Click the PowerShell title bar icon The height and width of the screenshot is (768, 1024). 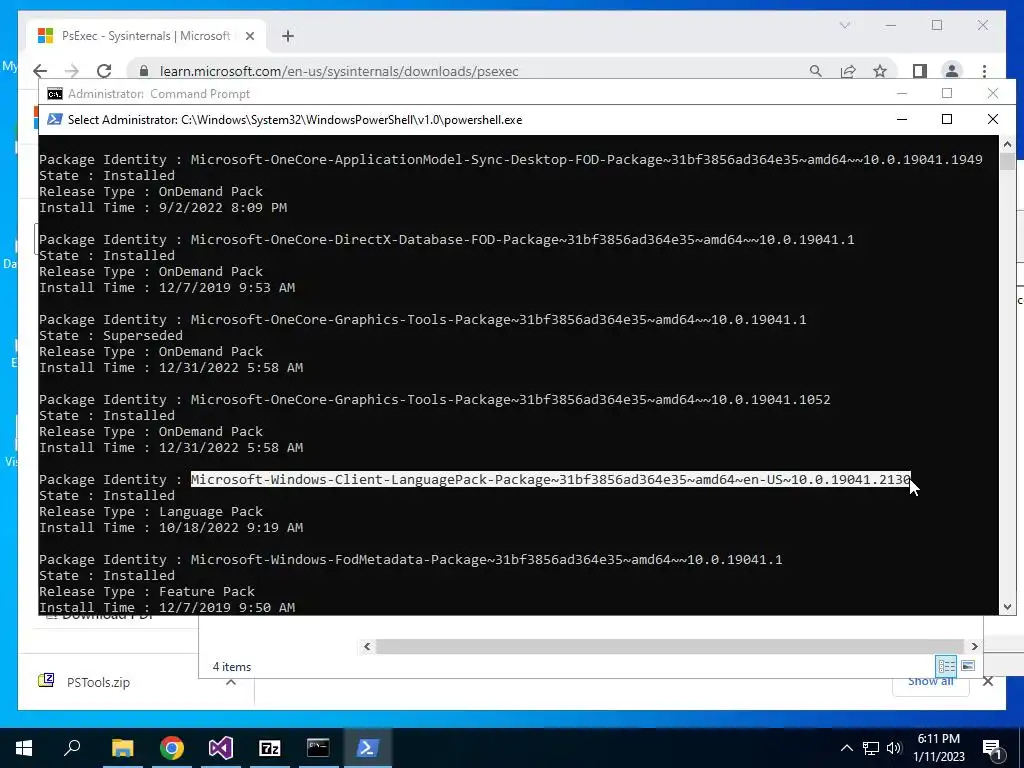coord(55,120)
